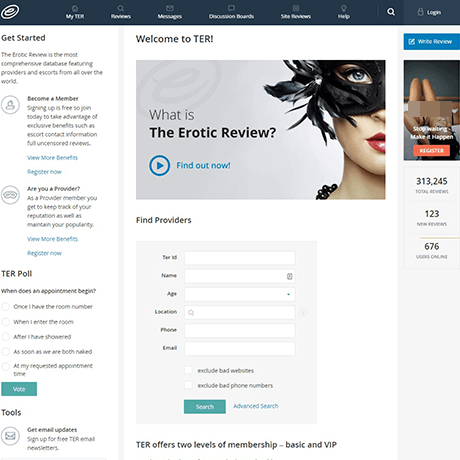
Task: Open the search magnifier in header
Action: 391,12
